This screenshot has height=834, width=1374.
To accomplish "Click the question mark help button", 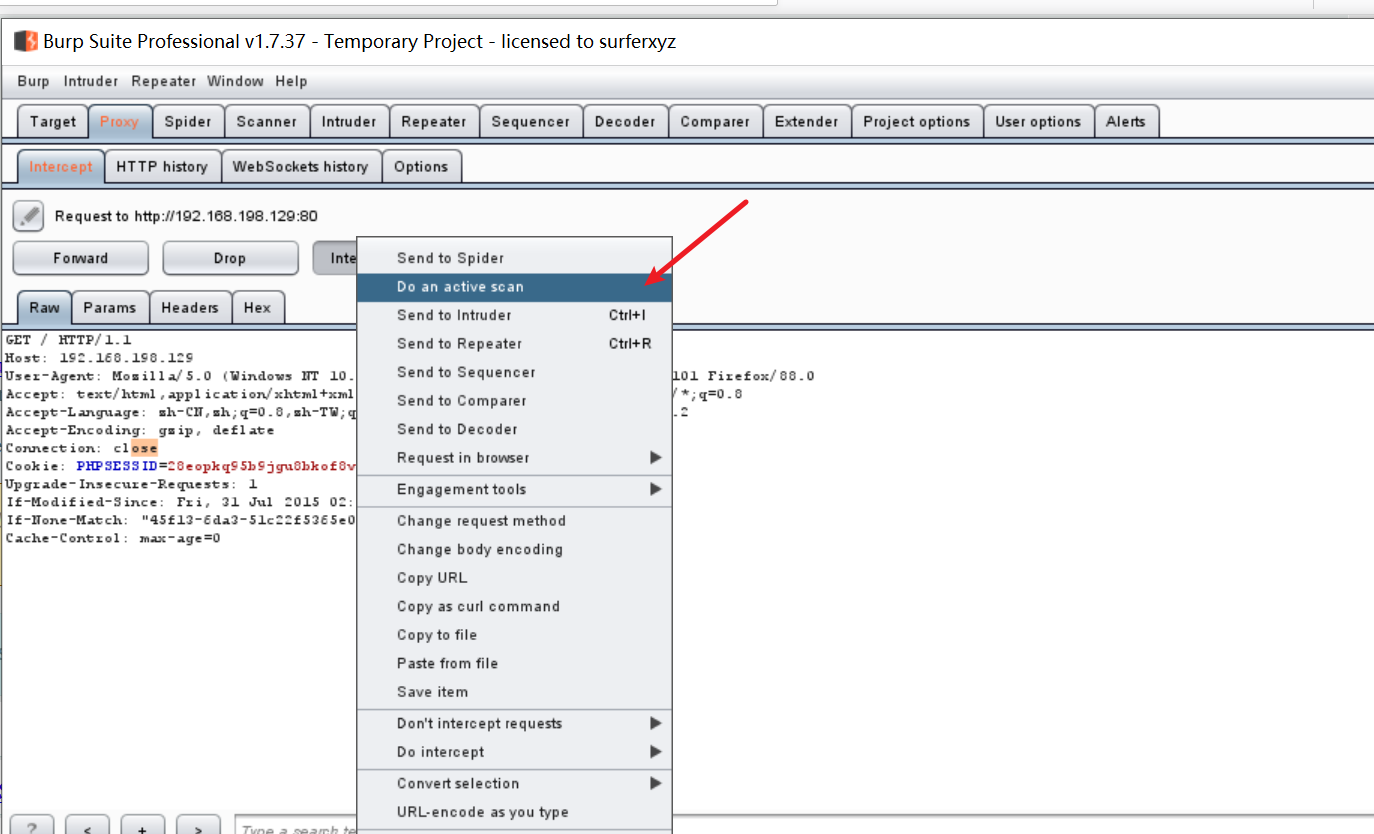I will (x=32, y=826).
